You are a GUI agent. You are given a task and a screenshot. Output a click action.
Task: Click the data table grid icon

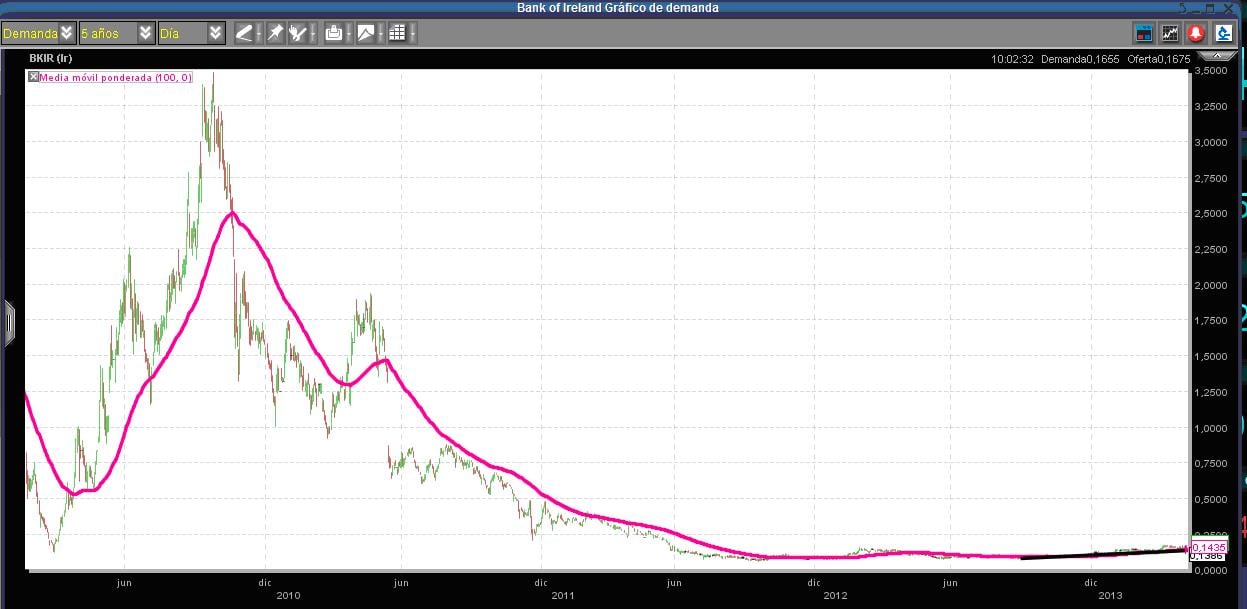click(398, 33)
